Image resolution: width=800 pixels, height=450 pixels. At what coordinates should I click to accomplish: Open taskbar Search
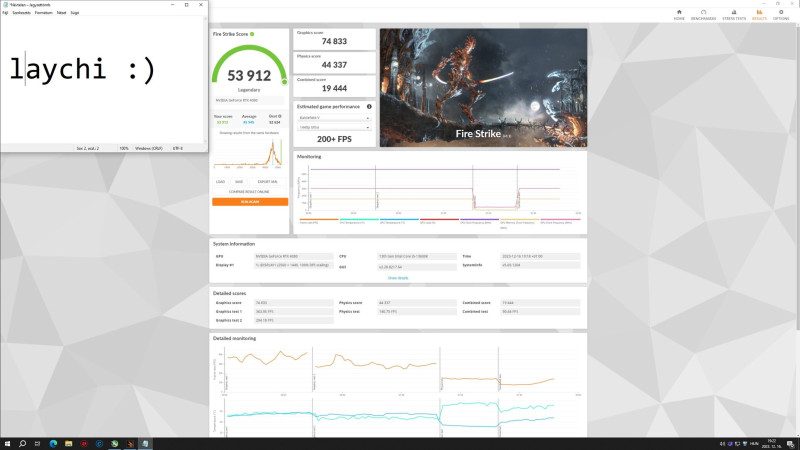coord(22,444)
